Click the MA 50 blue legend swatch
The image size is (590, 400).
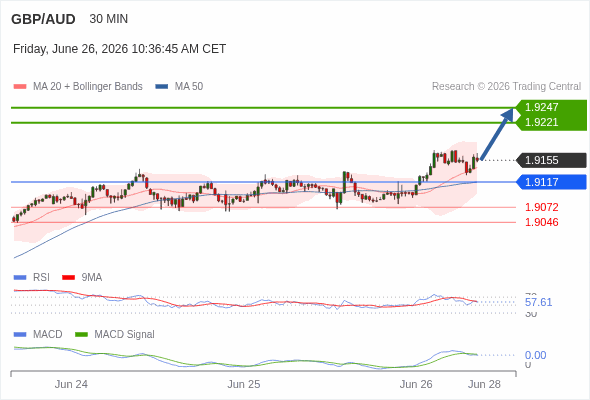161,87
